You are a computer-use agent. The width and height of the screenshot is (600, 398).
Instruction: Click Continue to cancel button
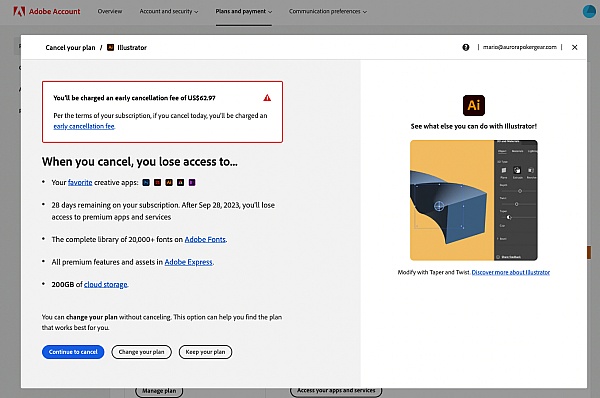tap(73, 352)
